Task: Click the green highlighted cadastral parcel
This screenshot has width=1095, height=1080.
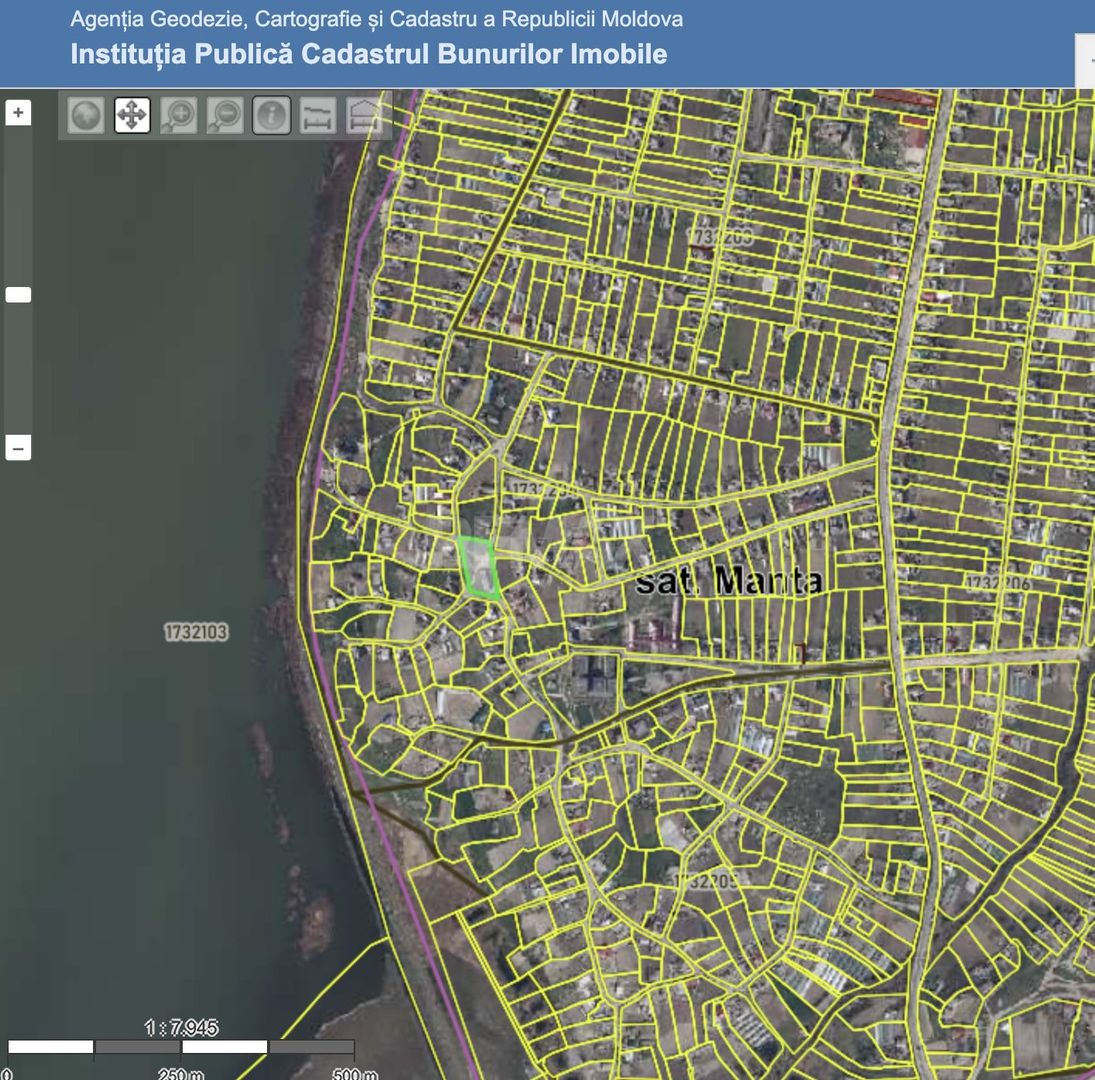Action: pyautogui.click(x=478, y=568)
